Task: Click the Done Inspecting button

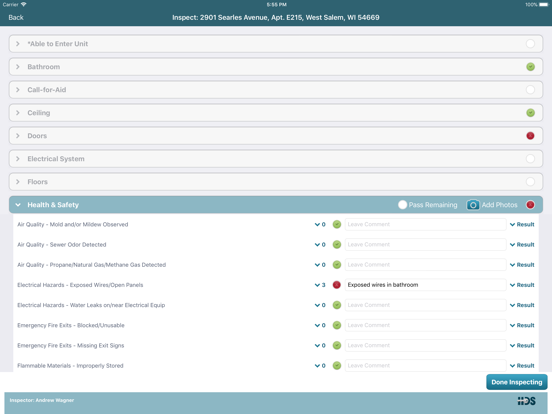Action: pyautogui.click(x=516, y=382)
